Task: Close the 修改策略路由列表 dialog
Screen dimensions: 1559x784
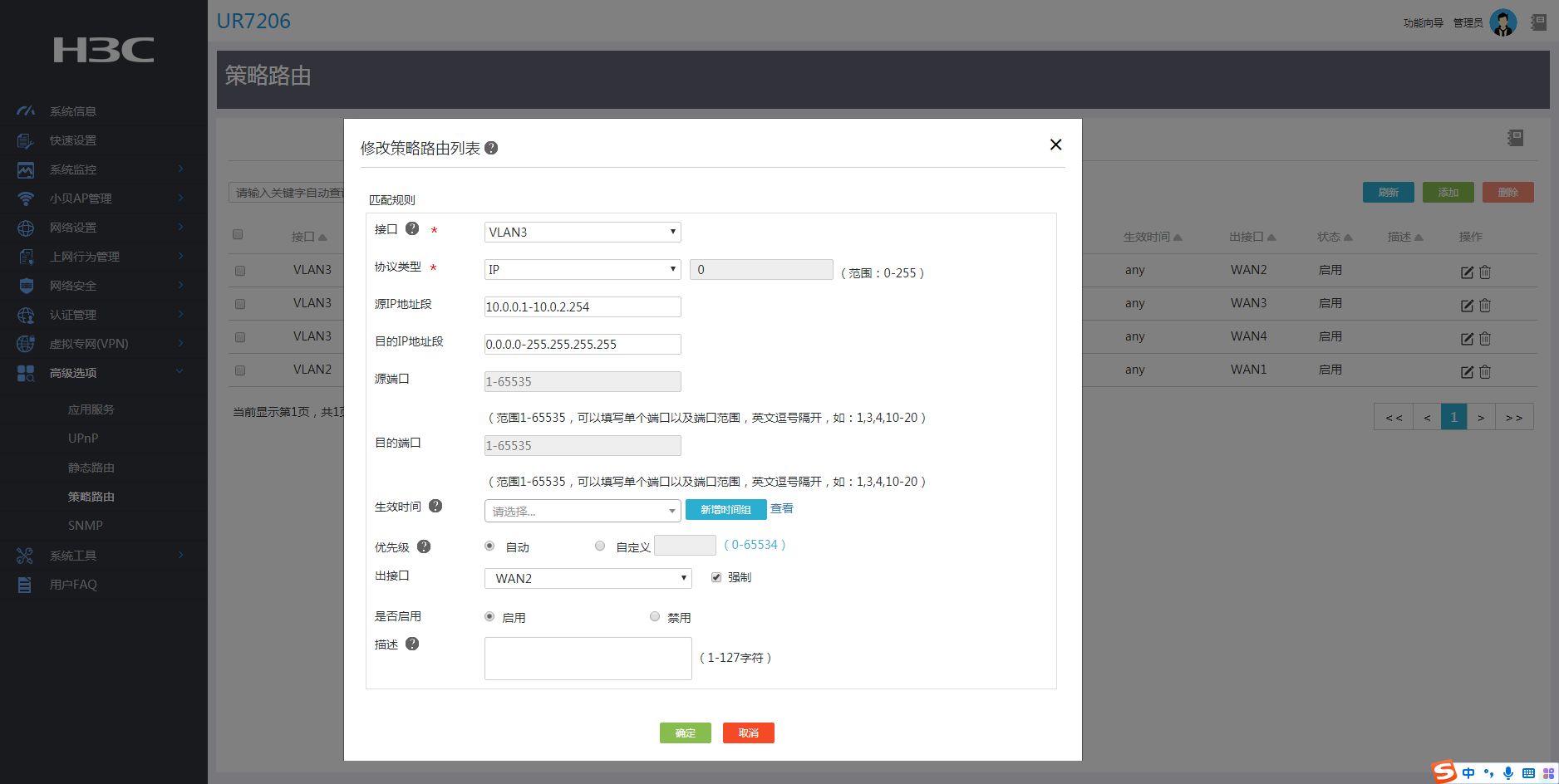Action: [1055, 145]
